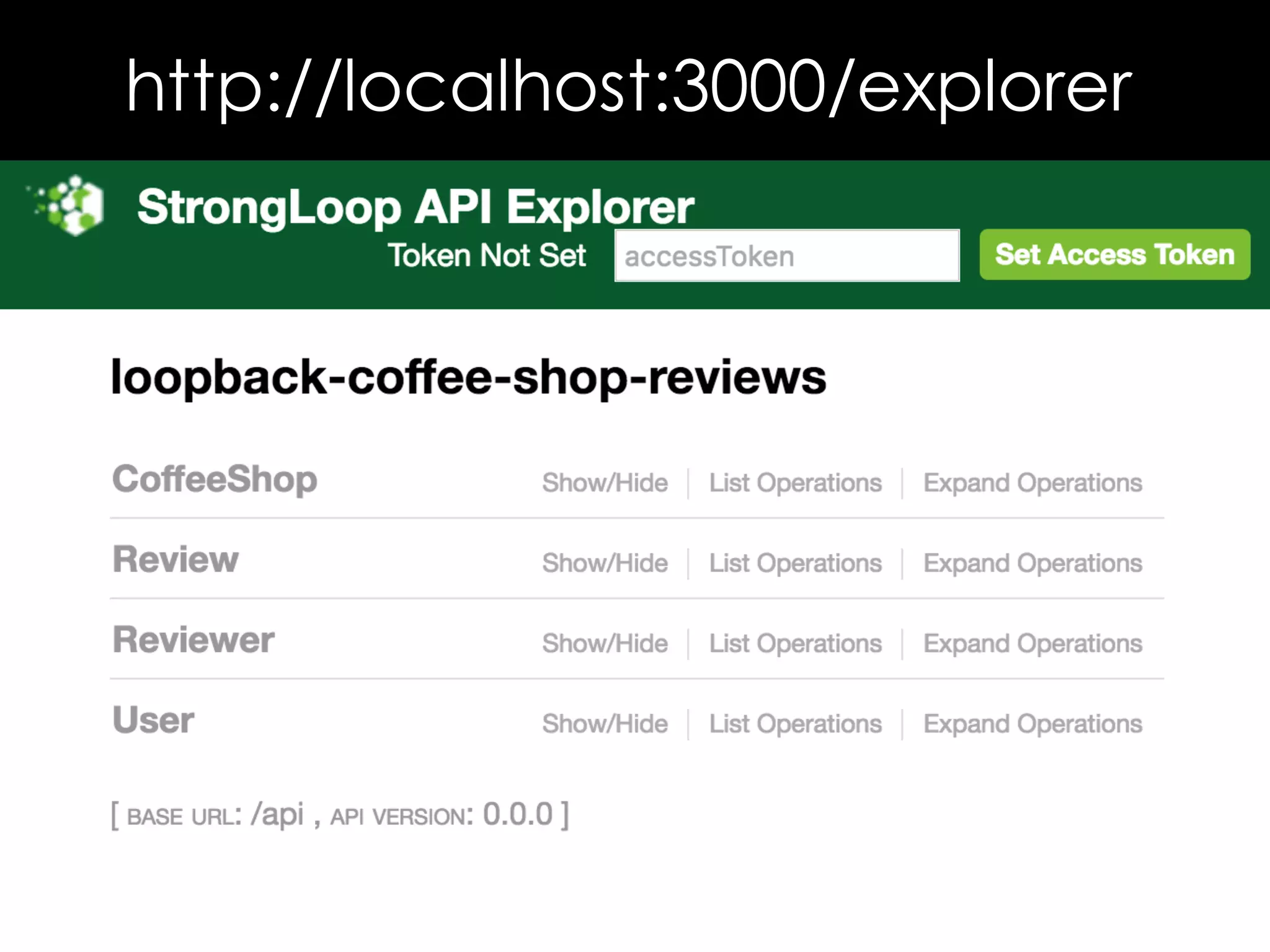List Operations for Review
The width and height of the screenshot is (1270, 952).
(796, 563)
